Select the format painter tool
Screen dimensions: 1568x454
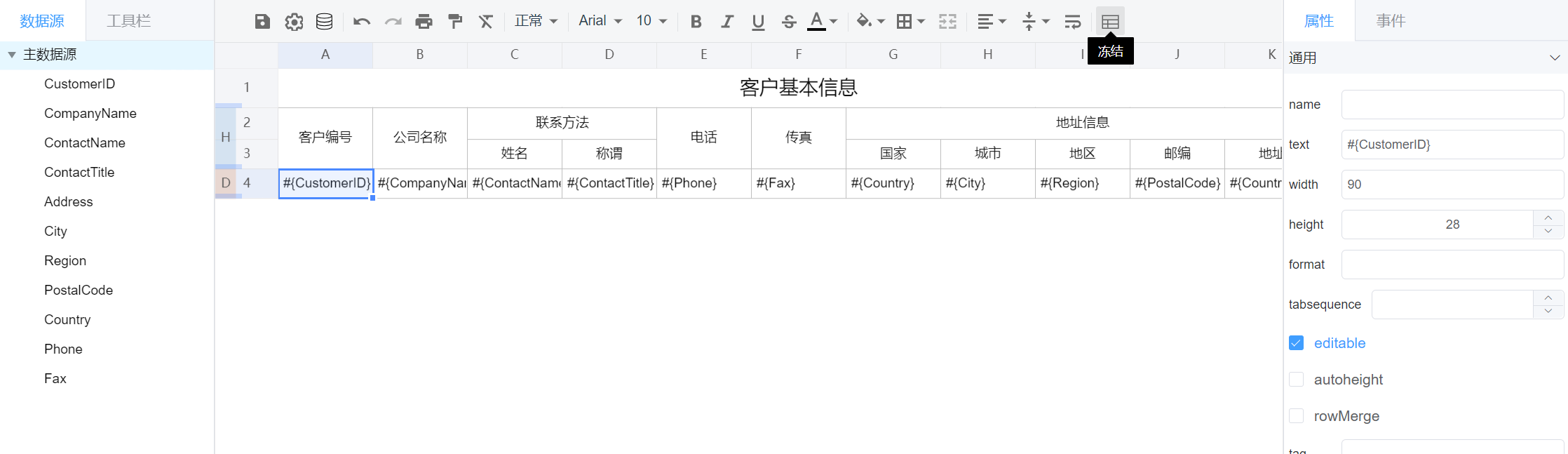455,22
